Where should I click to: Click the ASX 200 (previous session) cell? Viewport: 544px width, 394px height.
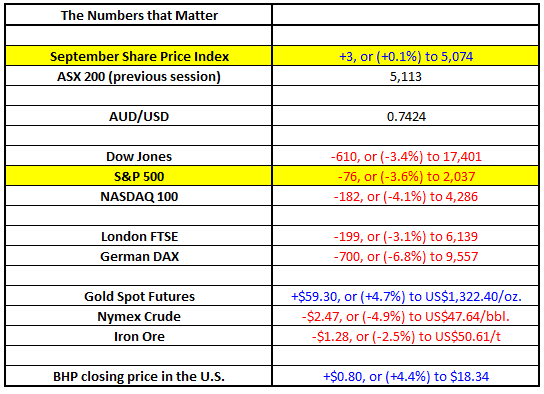point(139,76)
